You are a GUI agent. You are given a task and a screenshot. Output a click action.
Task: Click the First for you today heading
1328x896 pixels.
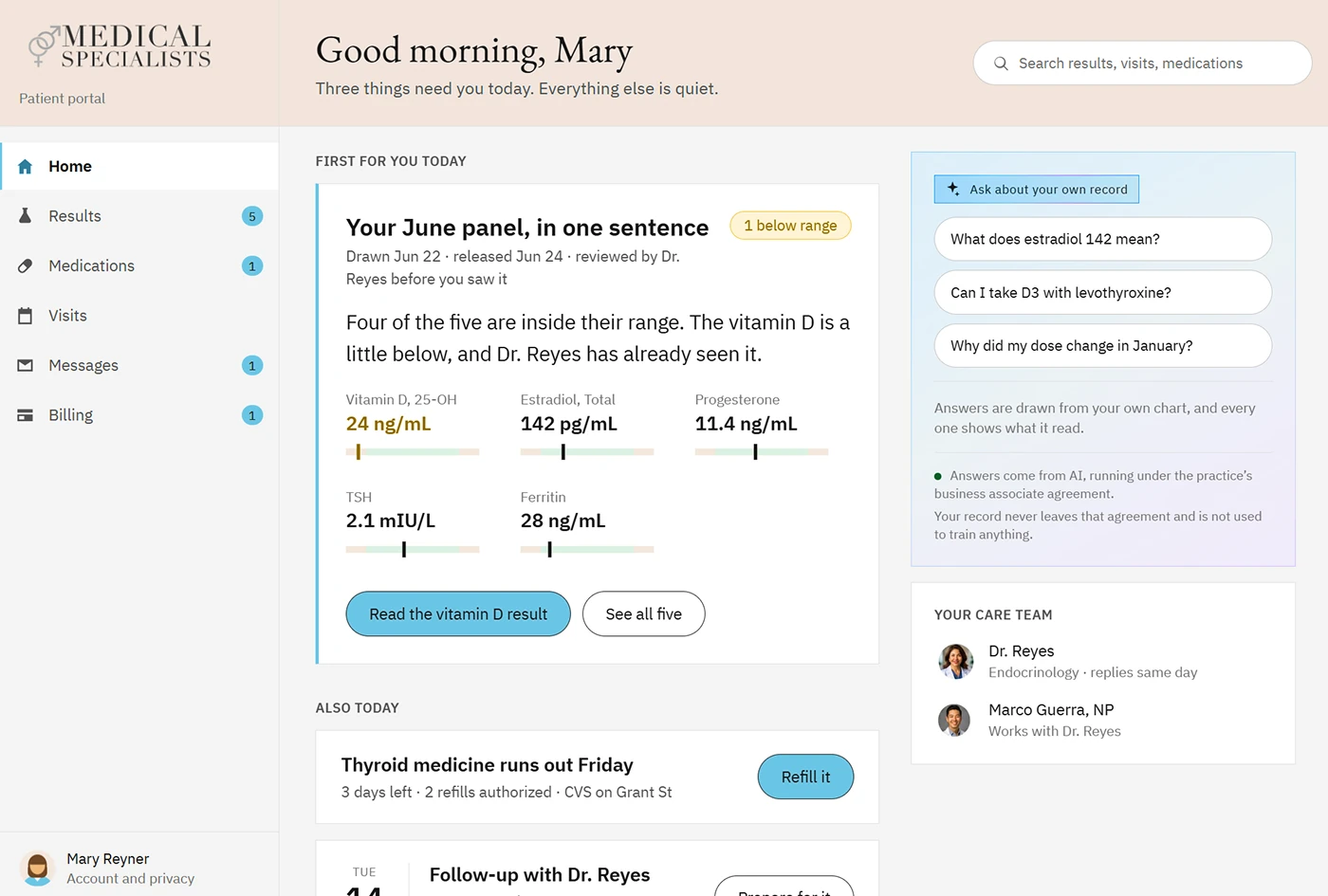point(391,161)
